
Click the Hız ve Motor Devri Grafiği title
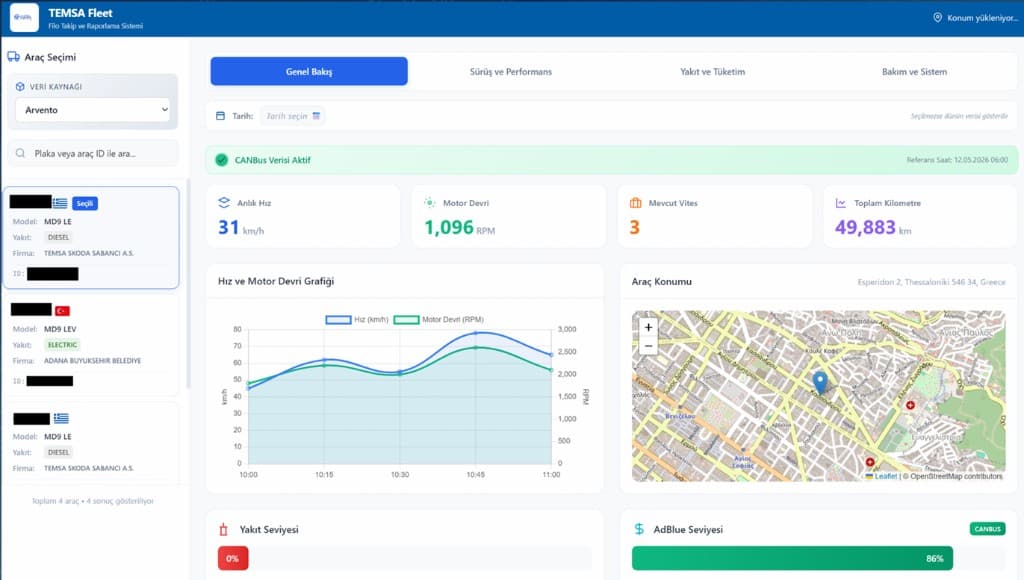coord(276,281)
